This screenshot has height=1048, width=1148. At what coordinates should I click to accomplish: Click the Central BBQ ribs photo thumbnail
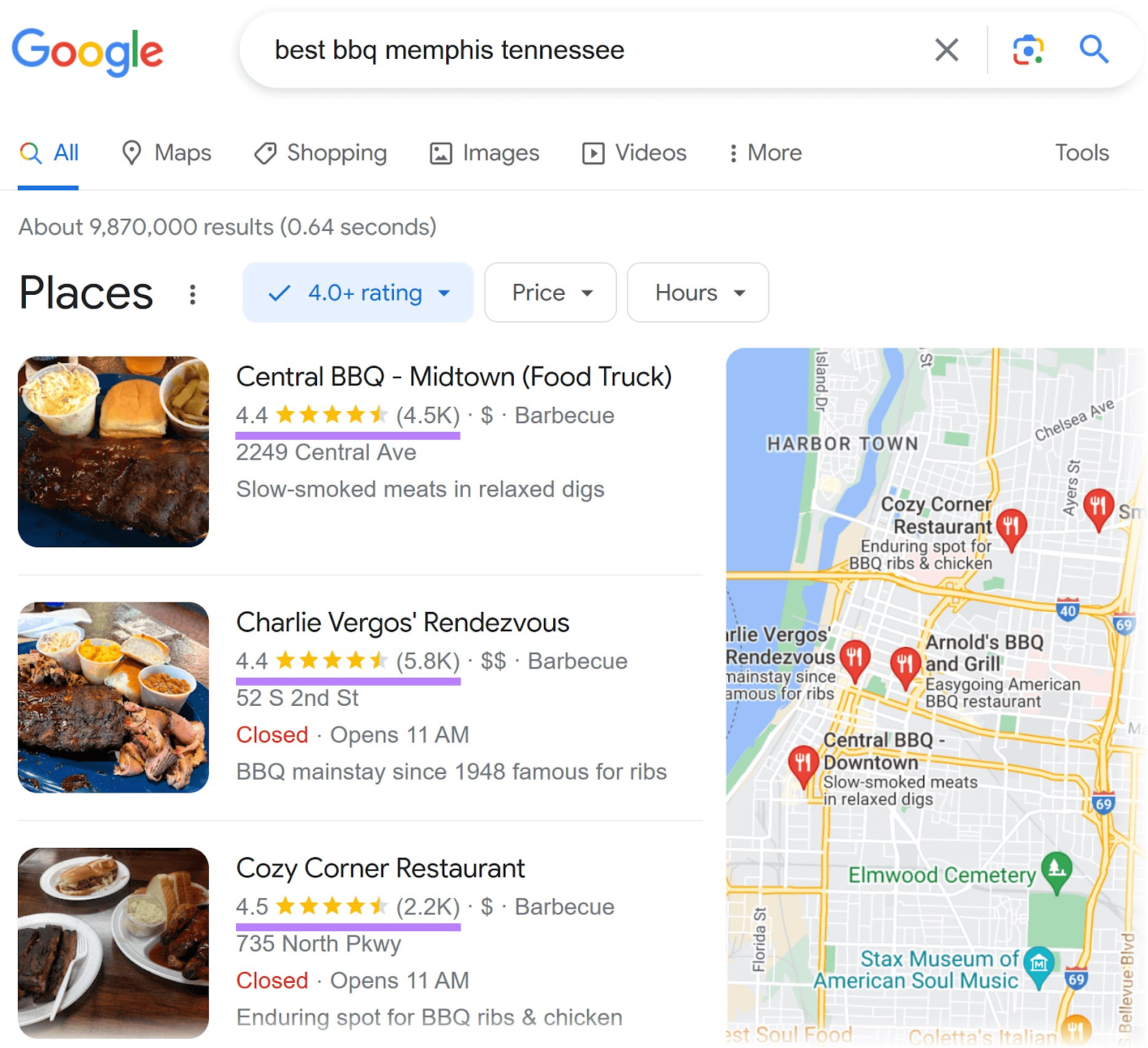coord(113,452)
